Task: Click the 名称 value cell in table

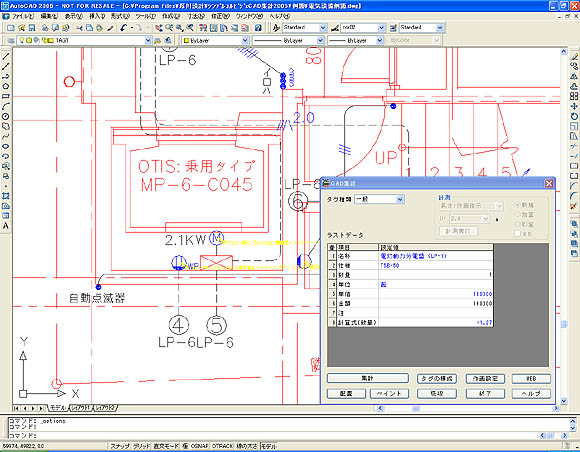Action: [x=436, y=256]
